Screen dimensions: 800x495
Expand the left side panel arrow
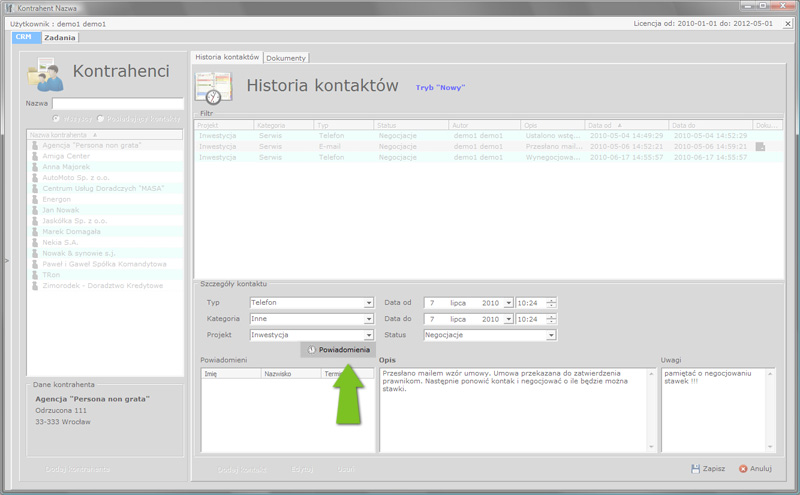click(x=7, y=261)
